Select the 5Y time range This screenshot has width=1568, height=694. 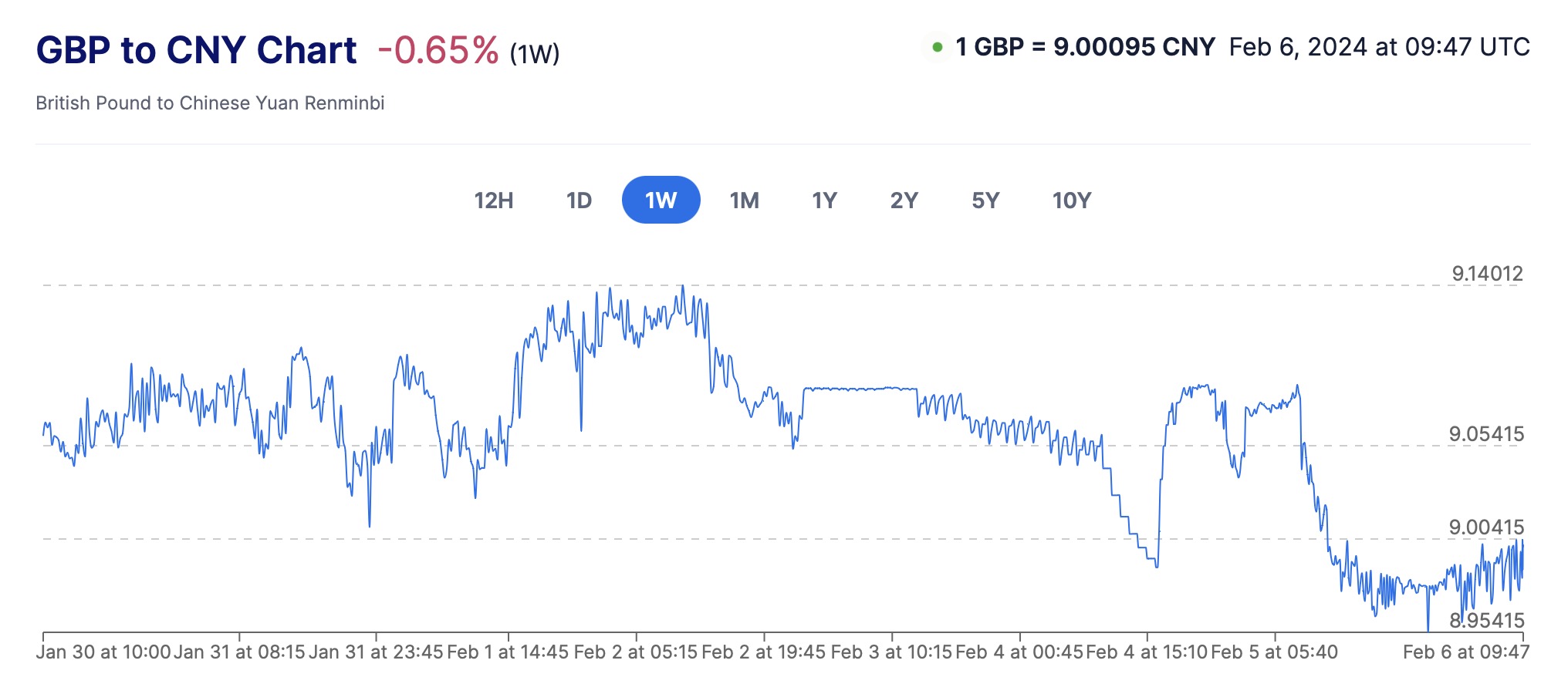985,200
